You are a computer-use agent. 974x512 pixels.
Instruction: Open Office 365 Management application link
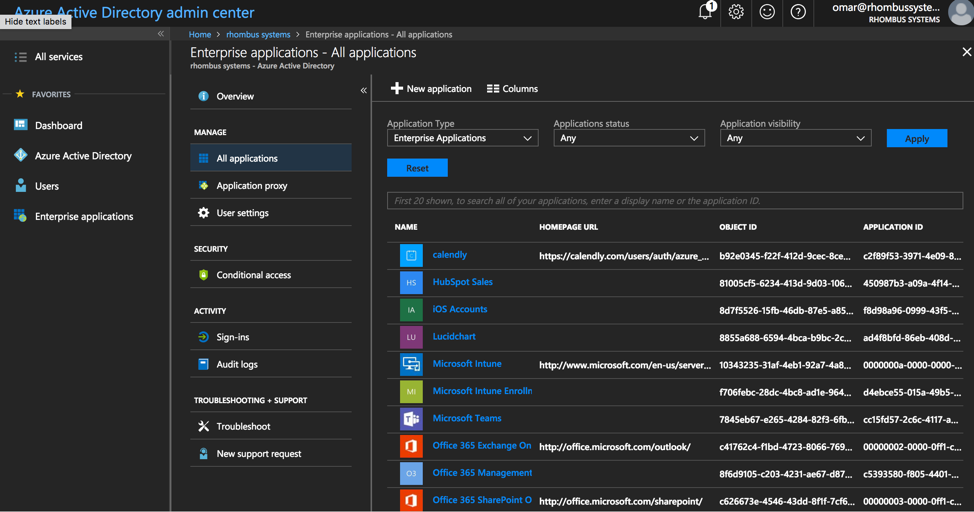tap(482, 473)
